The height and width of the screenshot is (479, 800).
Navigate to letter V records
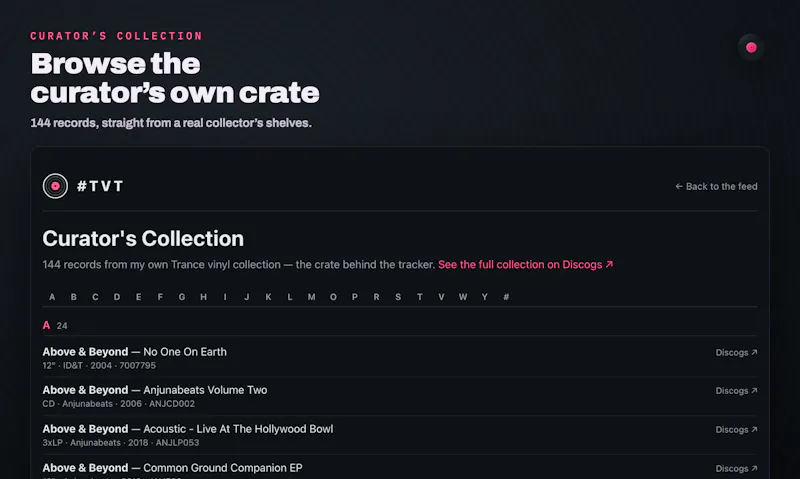pos(441,297)
